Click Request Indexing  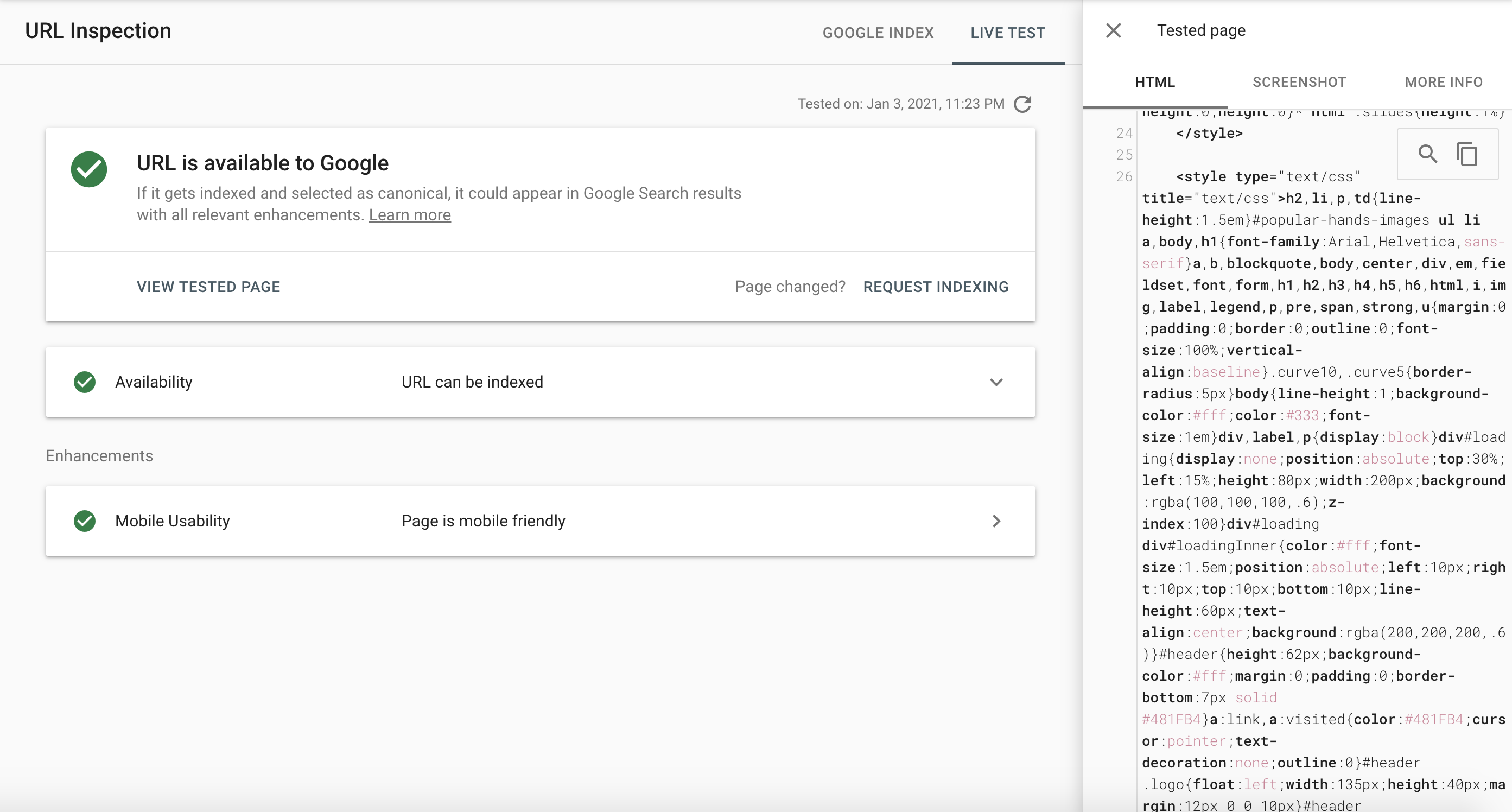click(936, 287)
